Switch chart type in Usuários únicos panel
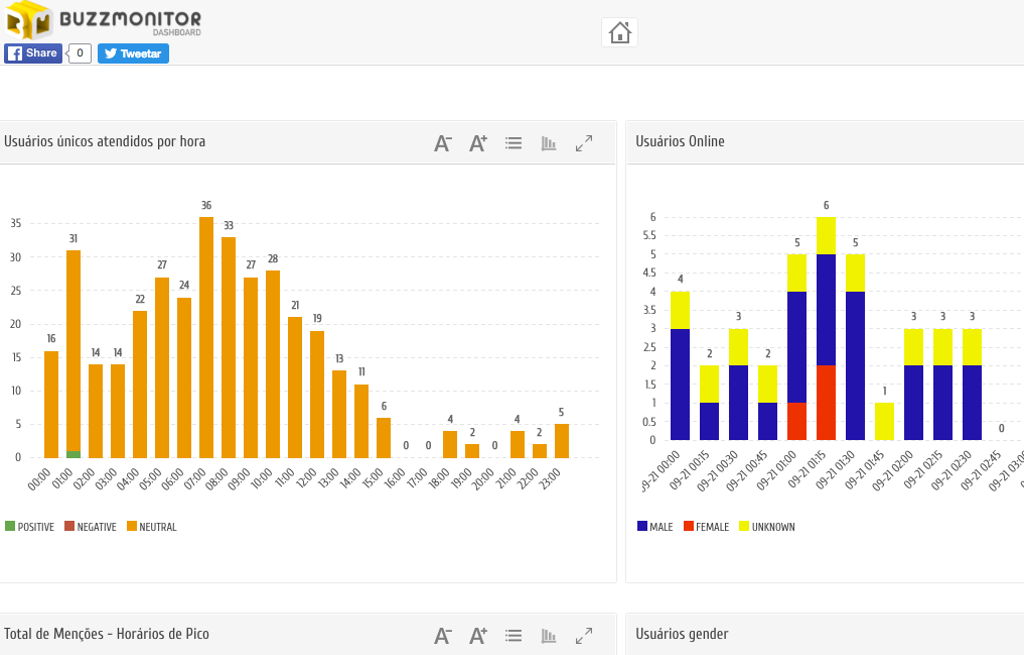Viewport: 1024px width, 655px height. tap(548, 143)
